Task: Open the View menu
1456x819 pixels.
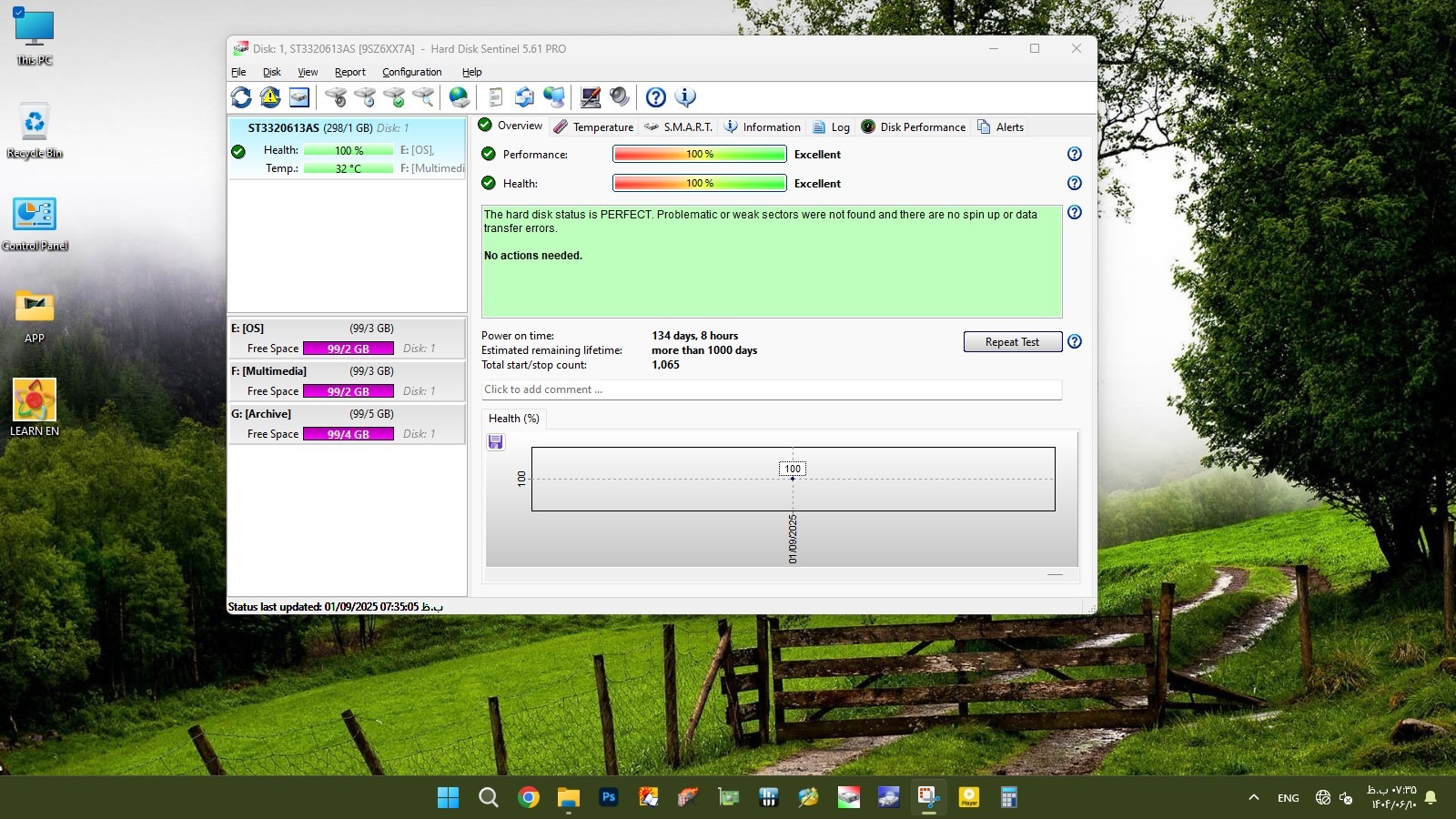Action: [x=308, y=72]
